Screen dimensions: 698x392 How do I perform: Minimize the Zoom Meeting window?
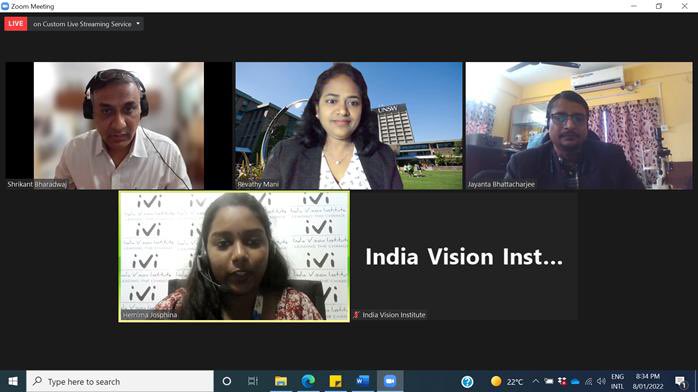pyautogui.click(x=634, y=6)
